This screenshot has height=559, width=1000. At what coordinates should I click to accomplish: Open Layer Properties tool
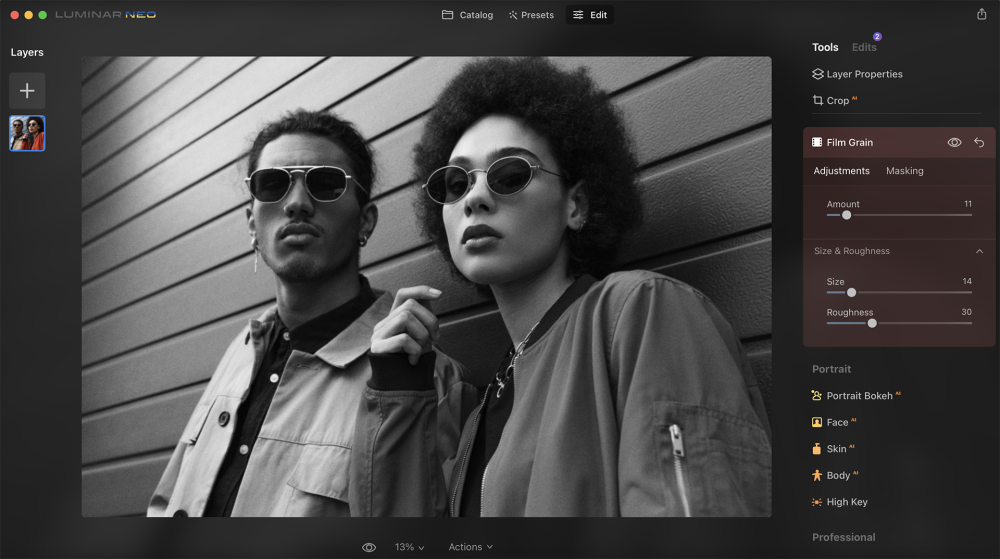click(x=857, y=74)
